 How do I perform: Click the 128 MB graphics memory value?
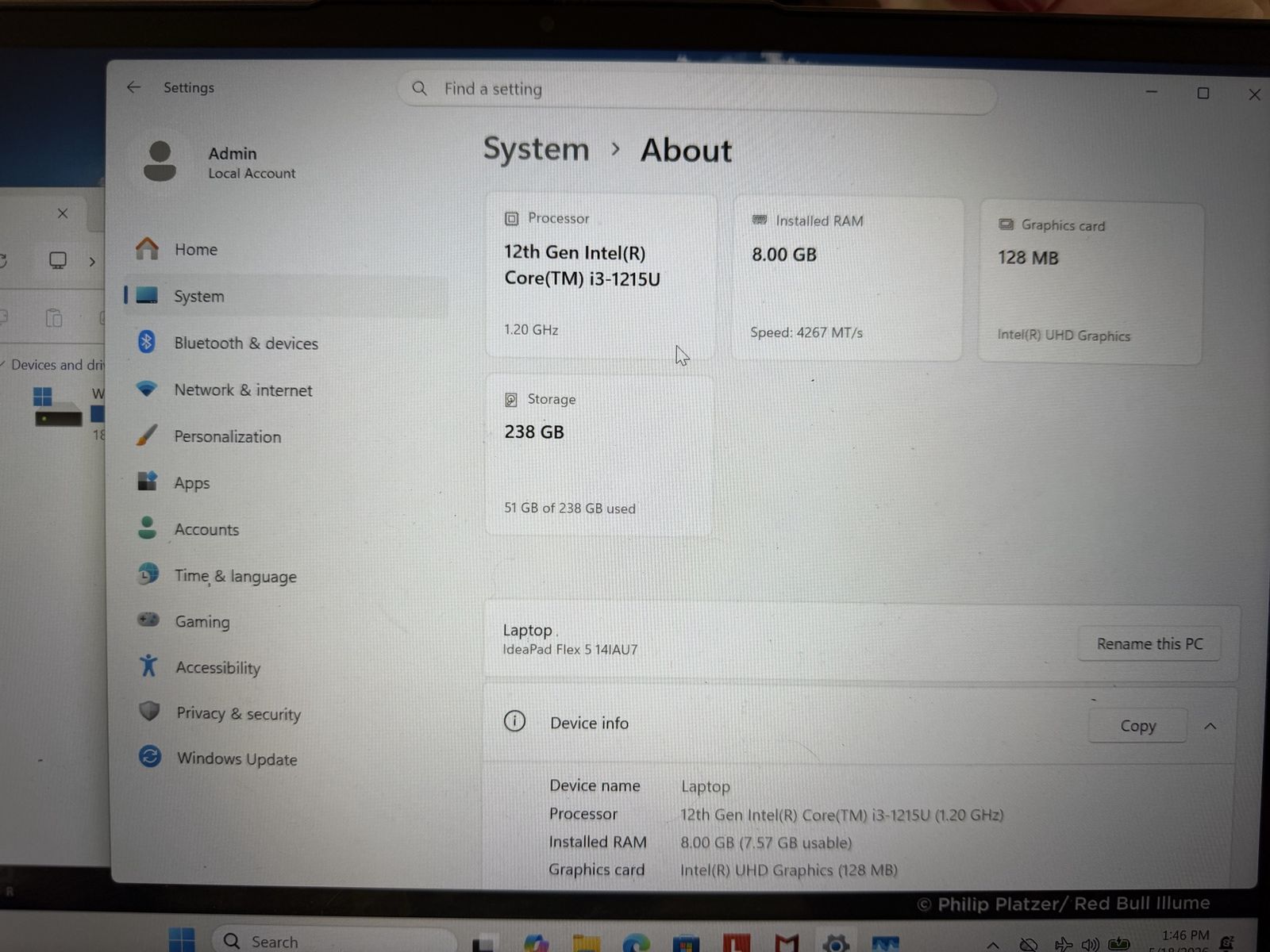point(1028,258)
